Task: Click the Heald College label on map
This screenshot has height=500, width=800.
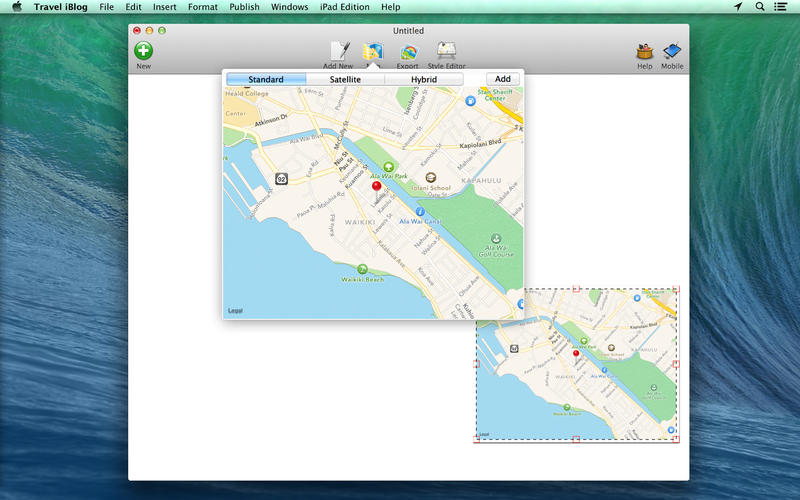Action: click(247, 93)
